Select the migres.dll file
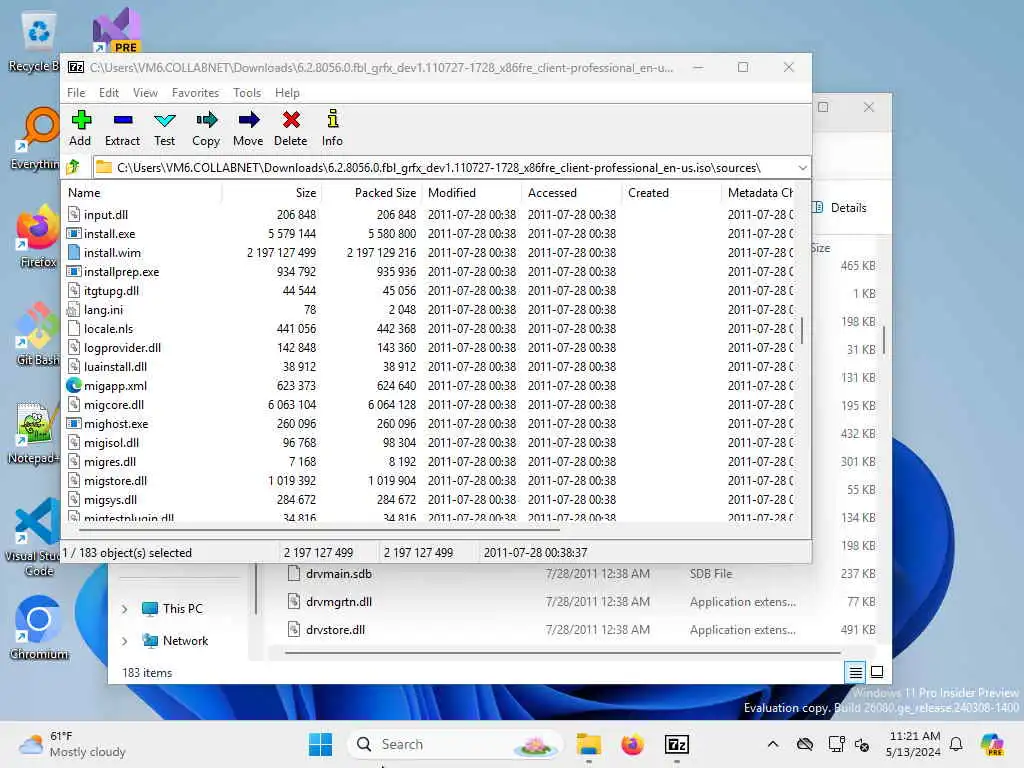Image resolution: width=1024 pixels, height=768 pixels. click(x=110, y=461)
